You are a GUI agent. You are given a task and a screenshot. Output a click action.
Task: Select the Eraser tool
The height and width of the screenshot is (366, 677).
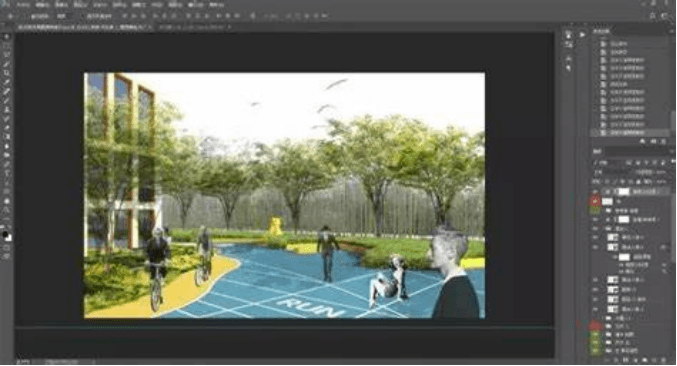(6, 128)
